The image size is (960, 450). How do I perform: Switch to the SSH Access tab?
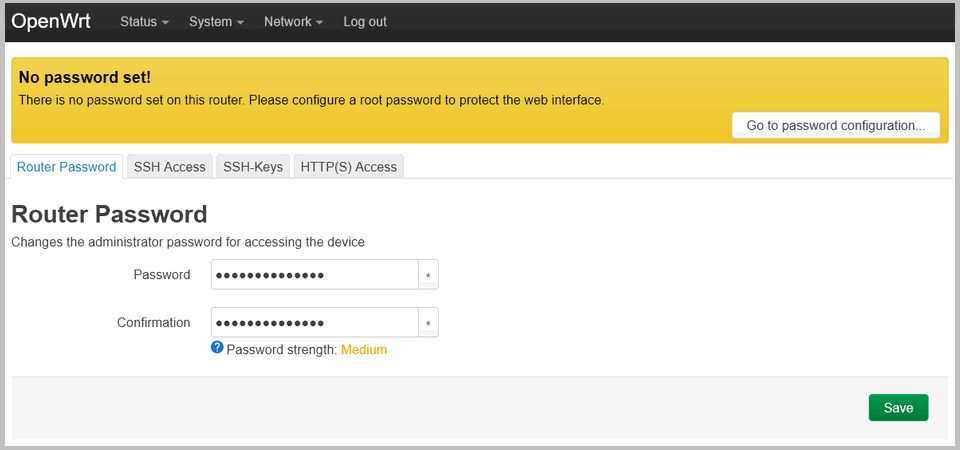(x=170, y=167)
